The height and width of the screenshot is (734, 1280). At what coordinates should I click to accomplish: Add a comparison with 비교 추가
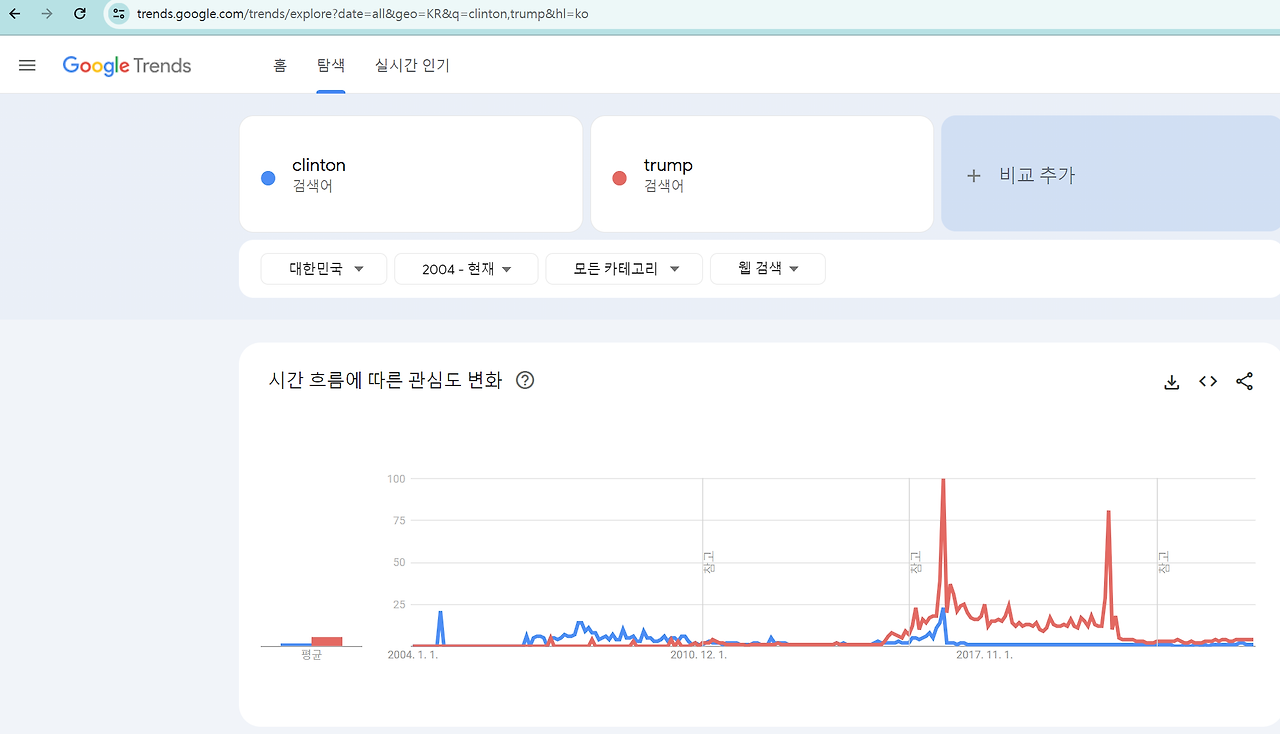pos(1110,174)
